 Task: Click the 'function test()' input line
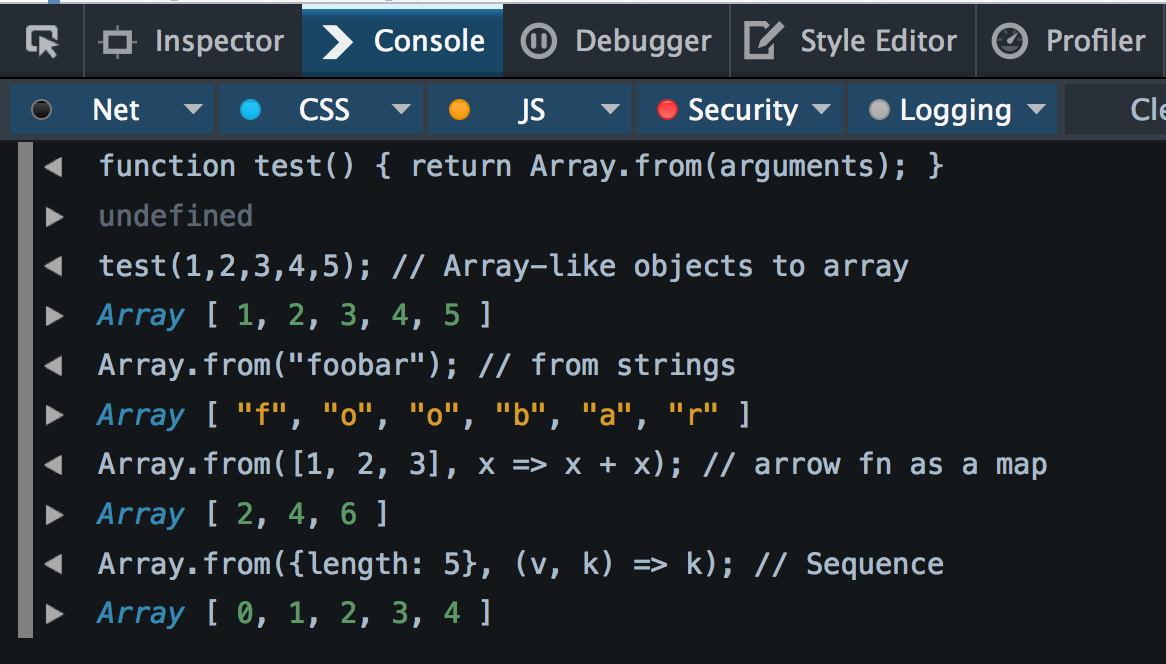pos(521,167)
